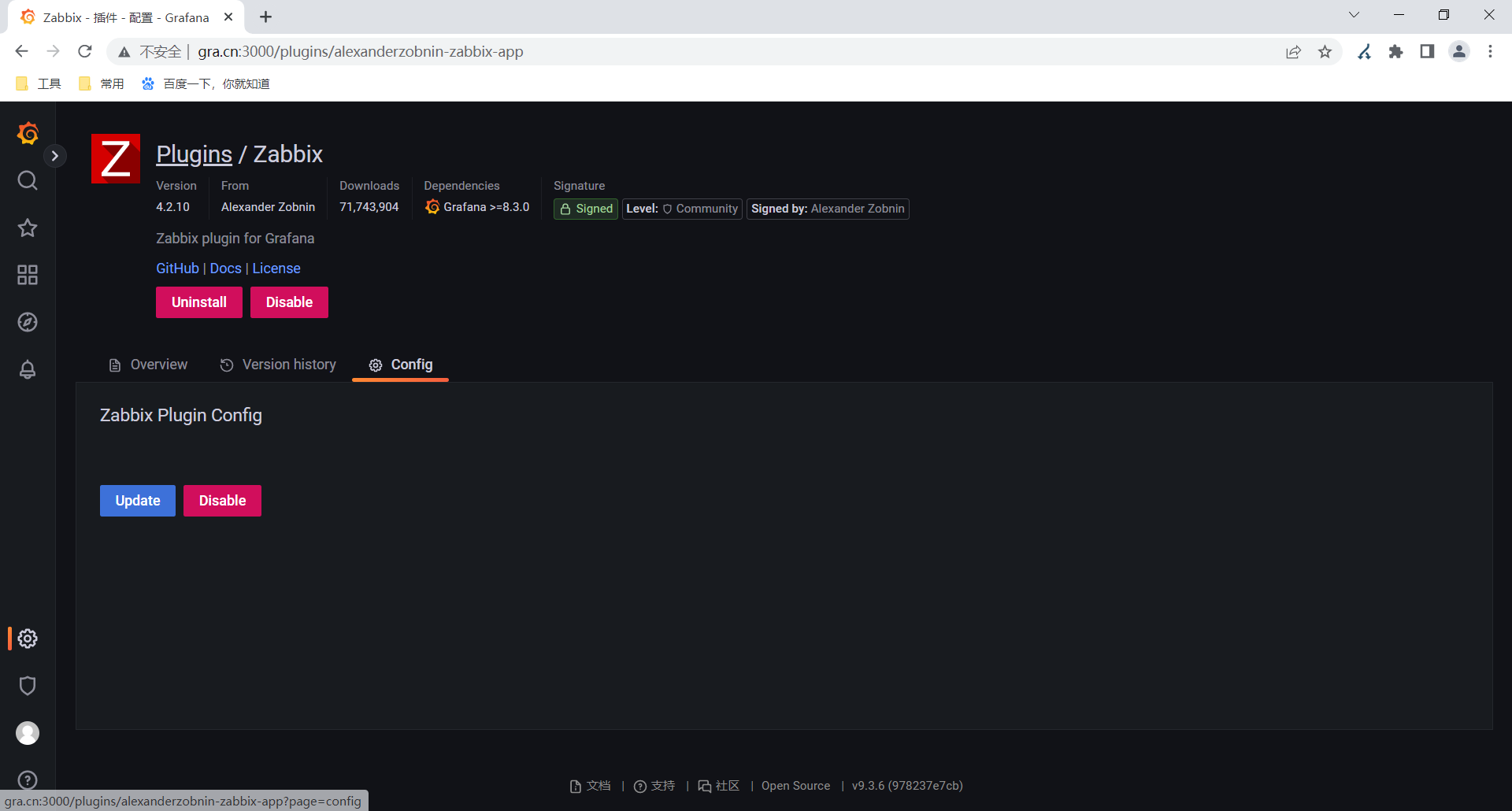Click the Disable button beside Update
Screen dimensions: 1512x811
(222, 501)
